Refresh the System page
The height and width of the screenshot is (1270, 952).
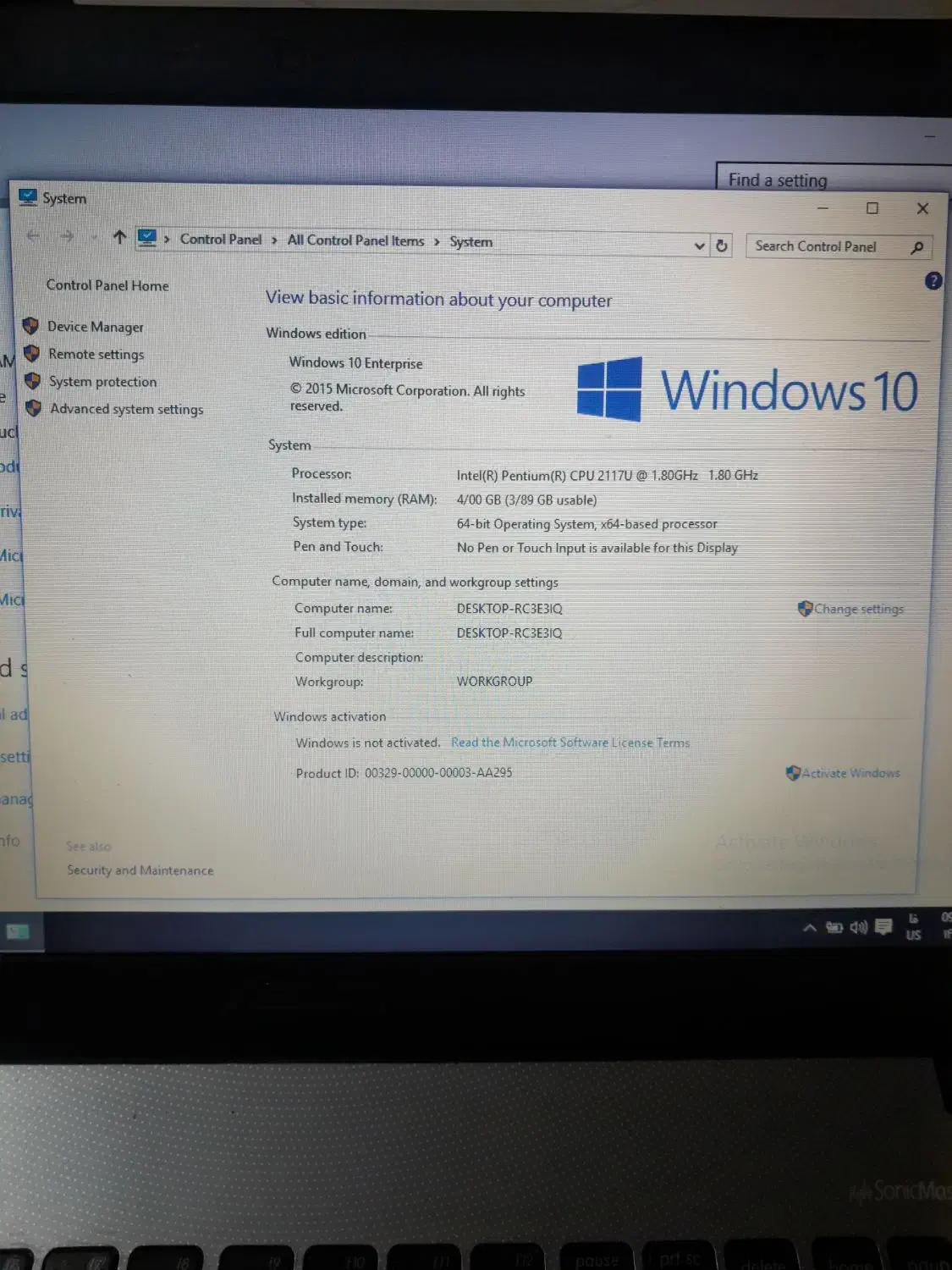click(x=722, y=246)
